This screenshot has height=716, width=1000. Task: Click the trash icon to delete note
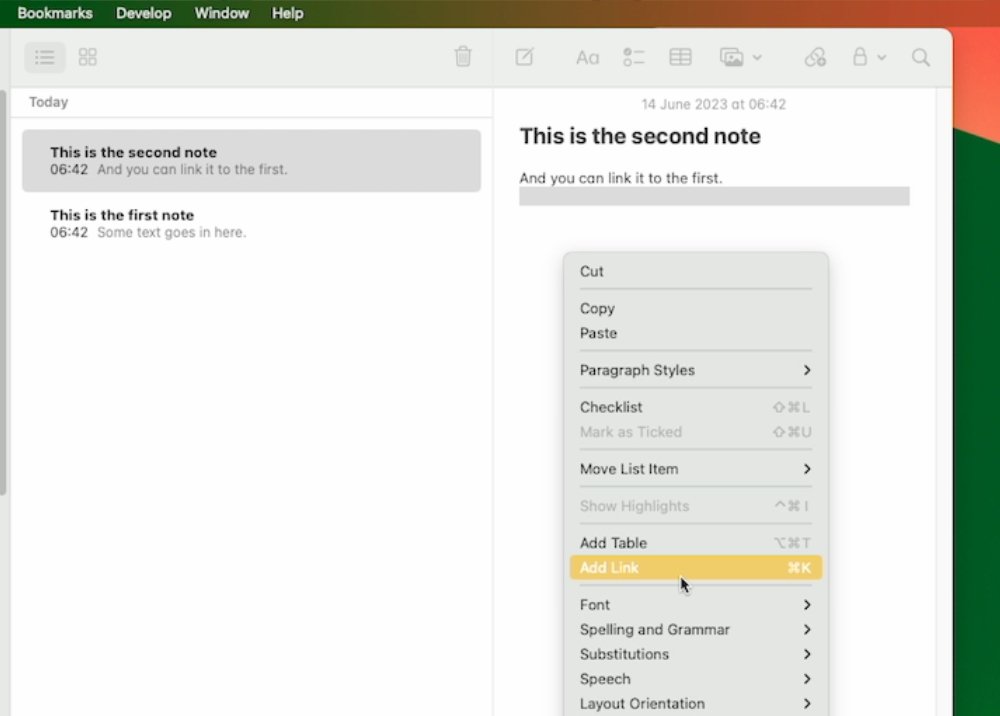click(463, 57)
